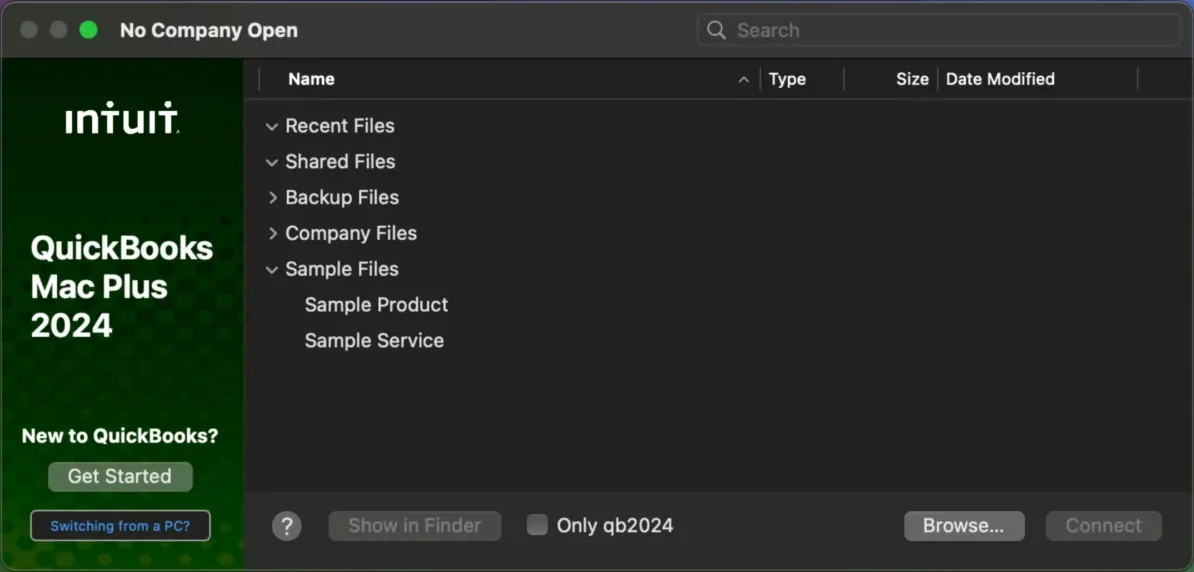Focus the Search input field
This screenshot has width=1194, height=572.
point(950,30)
